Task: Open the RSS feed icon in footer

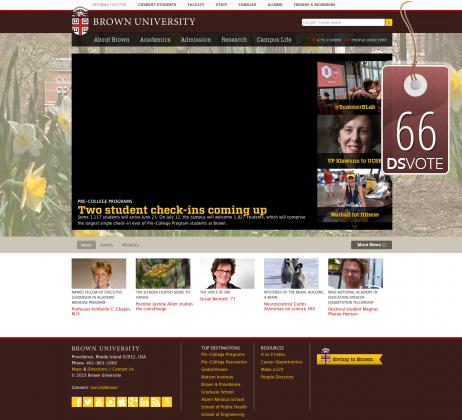Action: [x=156, y=402]
